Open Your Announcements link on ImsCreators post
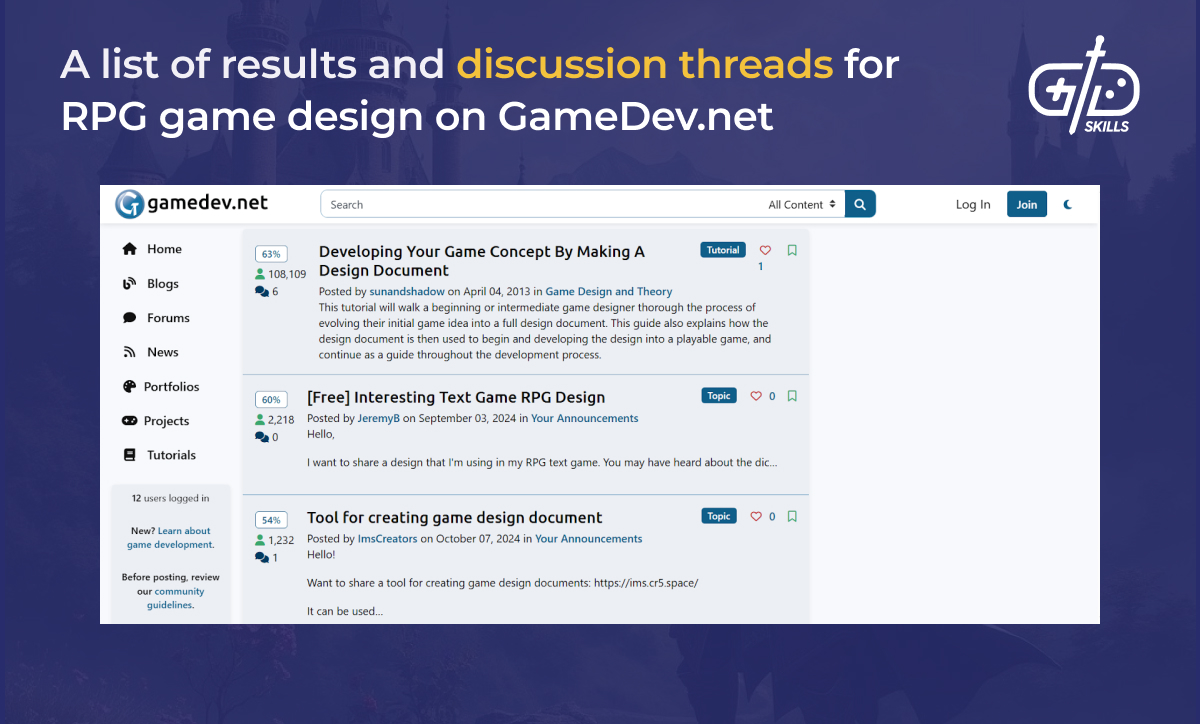This screenshot has height=724, width=1200. pos(589,538)
